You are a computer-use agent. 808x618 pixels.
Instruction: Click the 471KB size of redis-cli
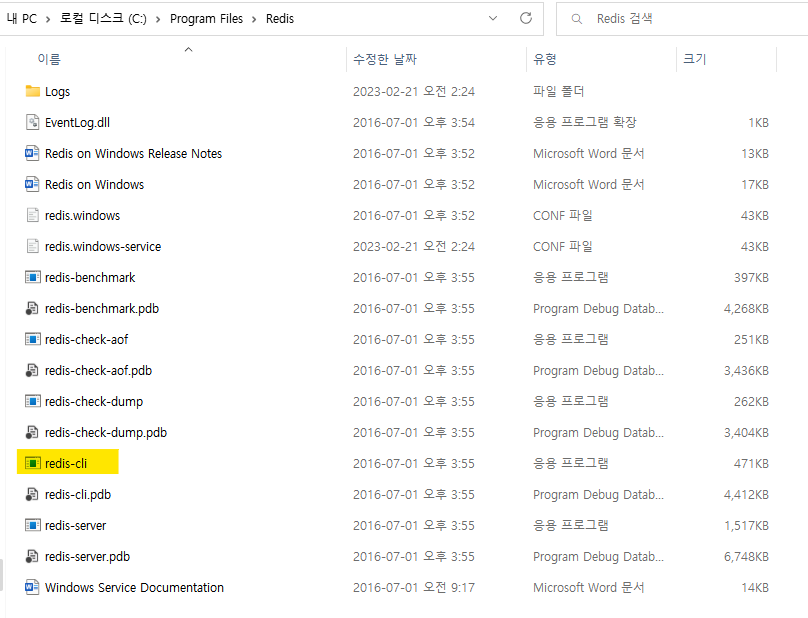click(x=751, y=463)
